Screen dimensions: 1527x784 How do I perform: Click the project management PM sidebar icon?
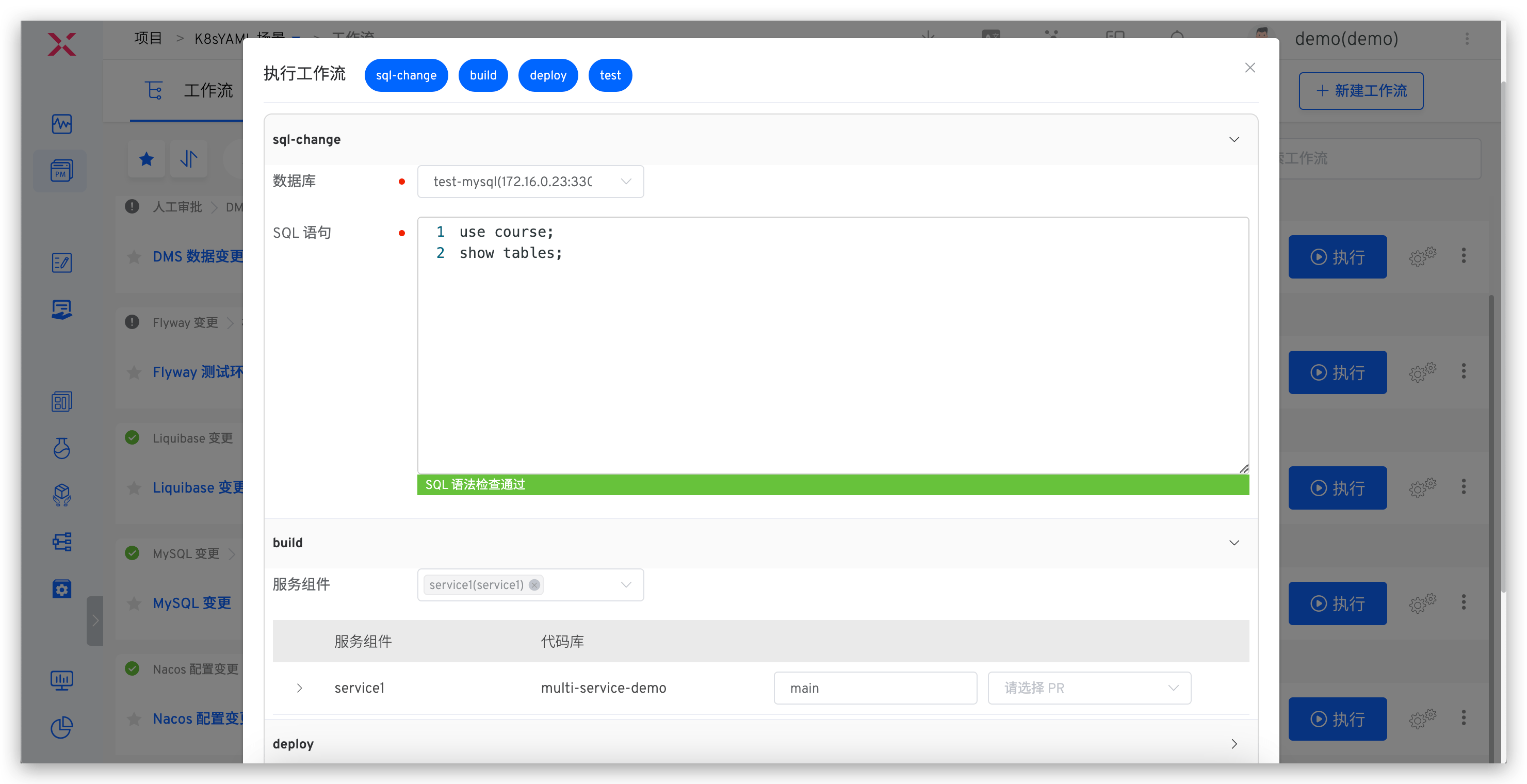click(x=61, y=171)
